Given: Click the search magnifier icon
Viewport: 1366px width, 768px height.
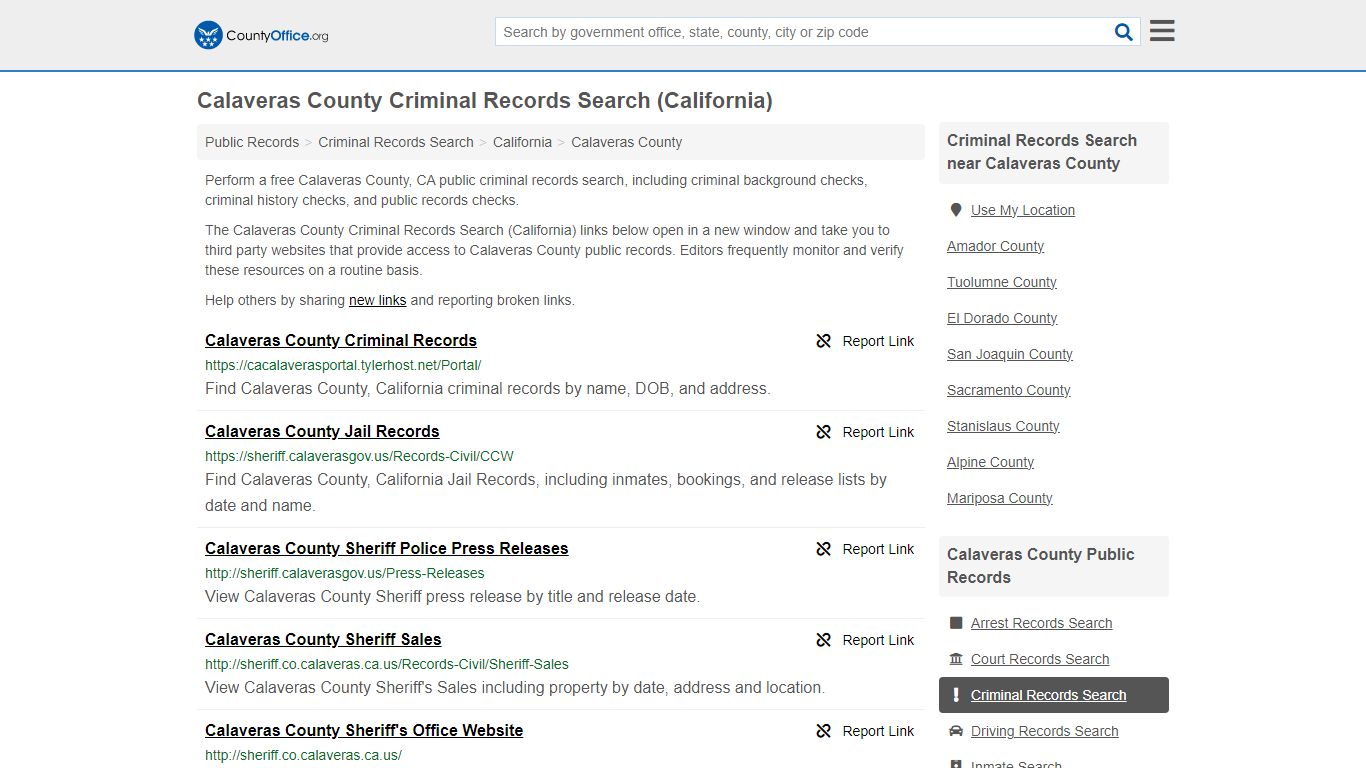Looking at the screenshot, I should (x=1124, y=32).
